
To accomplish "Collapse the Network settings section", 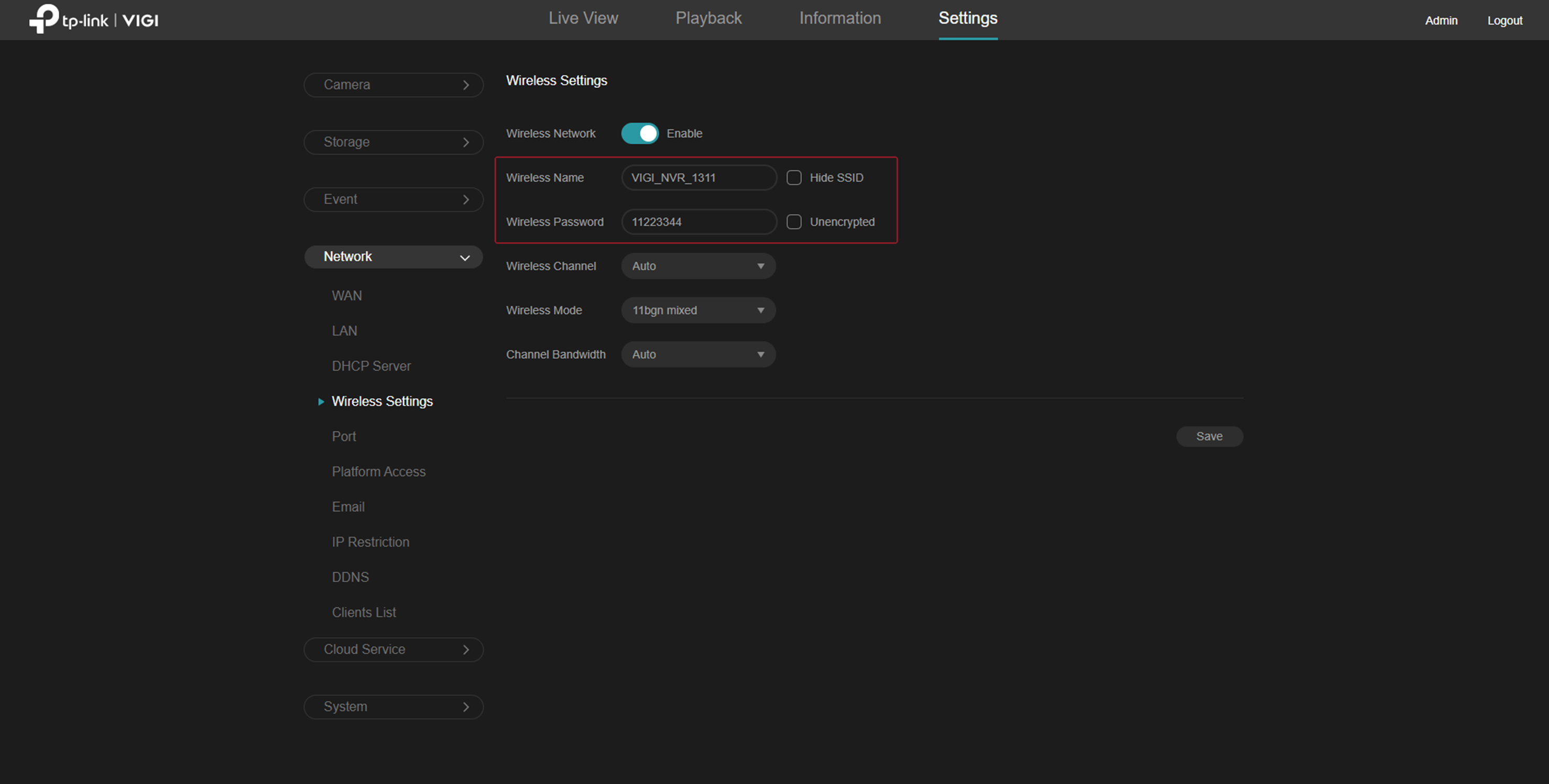I will [393, 257].
